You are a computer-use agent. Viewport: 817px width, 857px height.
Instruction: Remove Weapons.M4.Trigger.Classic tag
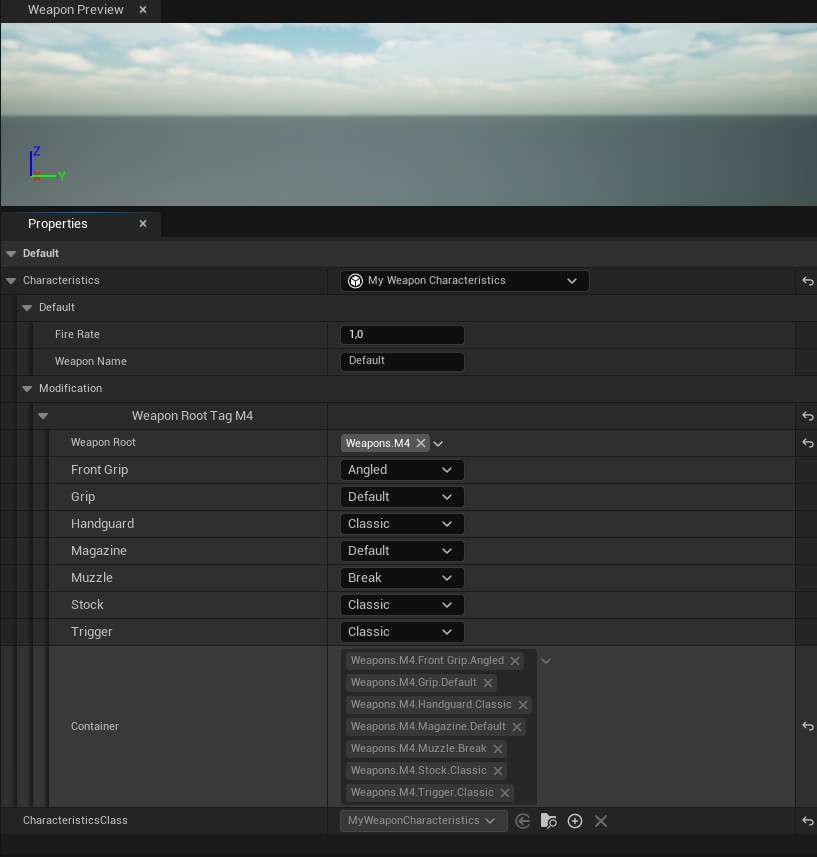pos(505,793)
